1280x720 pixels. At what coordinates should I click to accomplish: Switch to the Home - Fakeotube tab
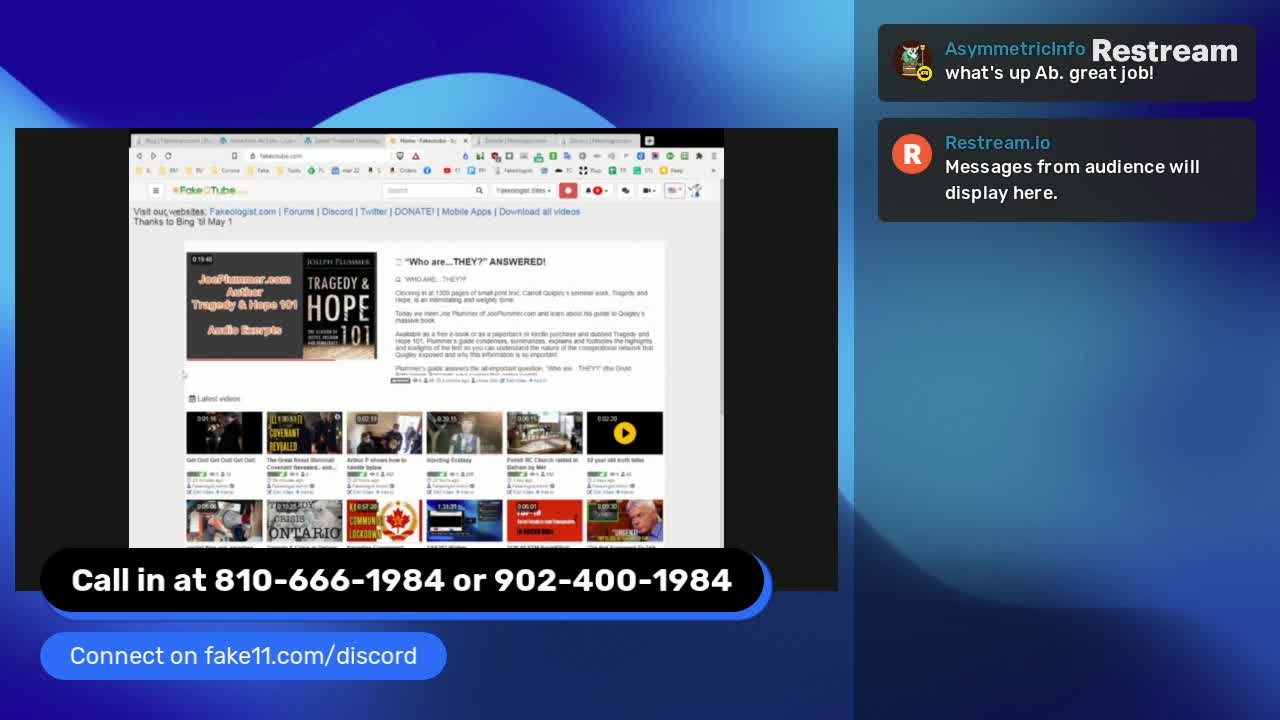pyautogui.click(x=428, y=140)
